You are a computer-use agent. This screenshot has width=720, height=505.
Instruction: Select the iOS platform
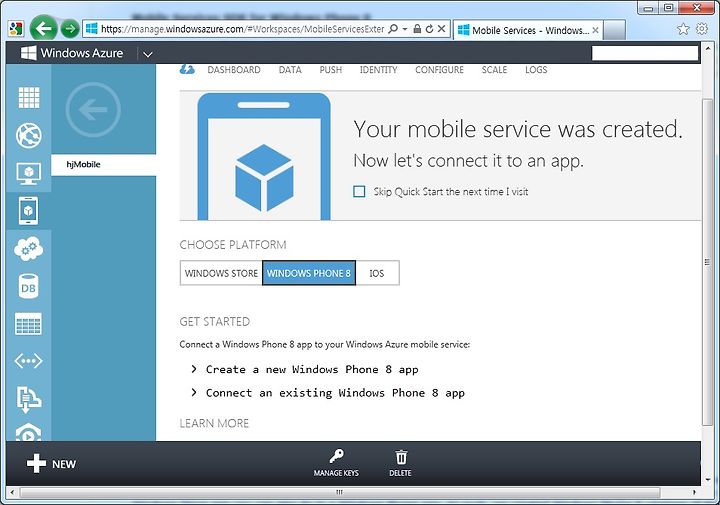point(377,273)
